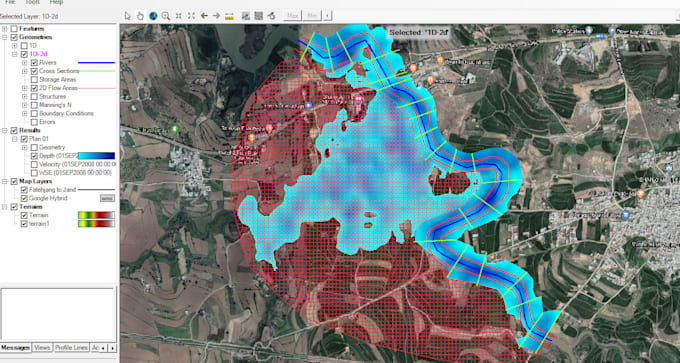Go to next view with gray arrow
Viewport: 680px width, 363px height.
216,16
